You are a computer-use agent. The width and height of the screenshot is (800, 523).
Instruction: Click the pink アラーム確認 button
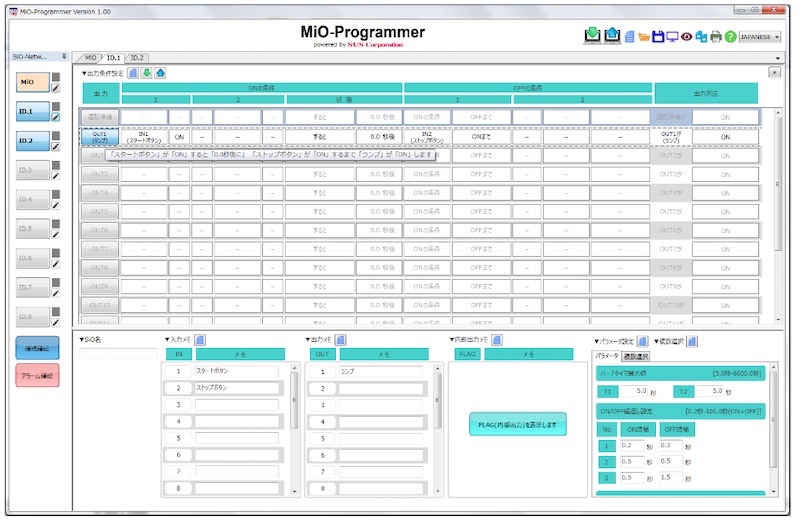point(38,375)
